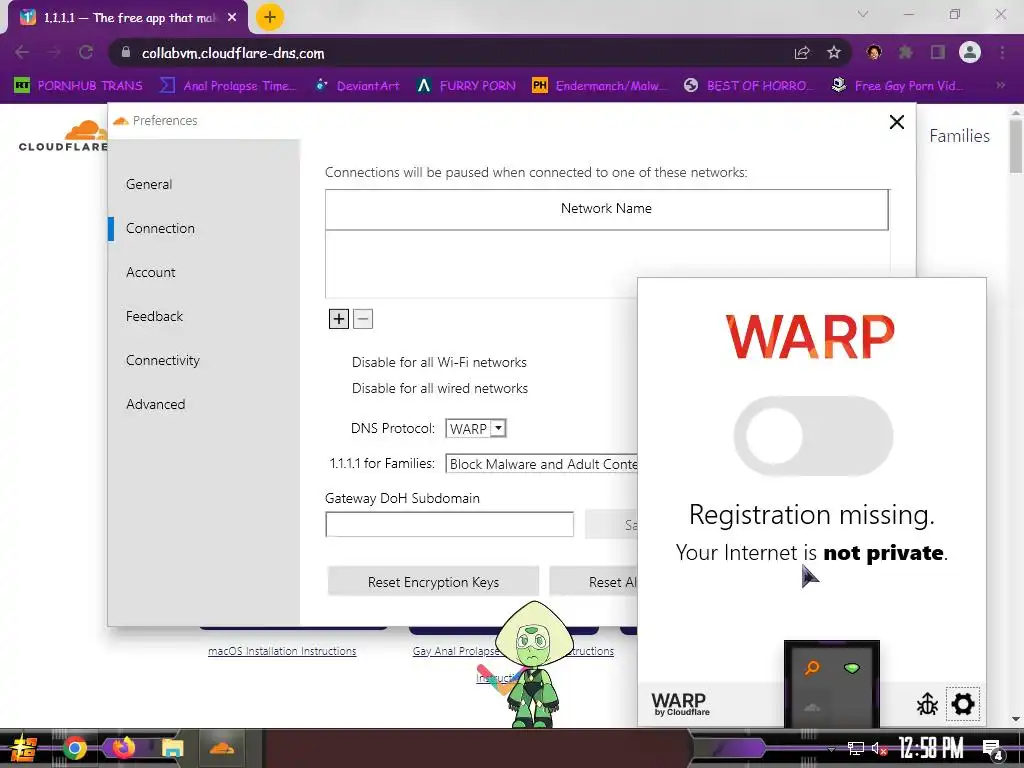The image size is (1024, 768).
Task: Click the browser back arrow
Action: pos(22,52)
